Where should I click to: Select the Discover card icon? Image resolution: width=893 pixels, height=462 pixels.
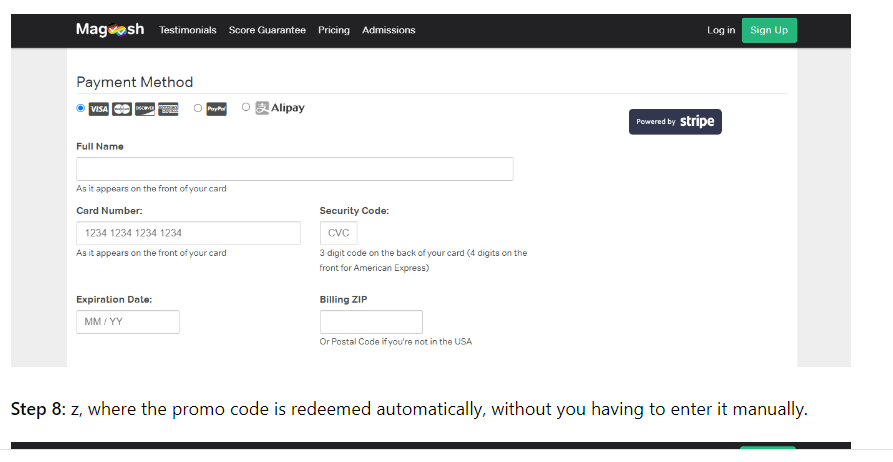pyautogui.click(x=145, y=109)
